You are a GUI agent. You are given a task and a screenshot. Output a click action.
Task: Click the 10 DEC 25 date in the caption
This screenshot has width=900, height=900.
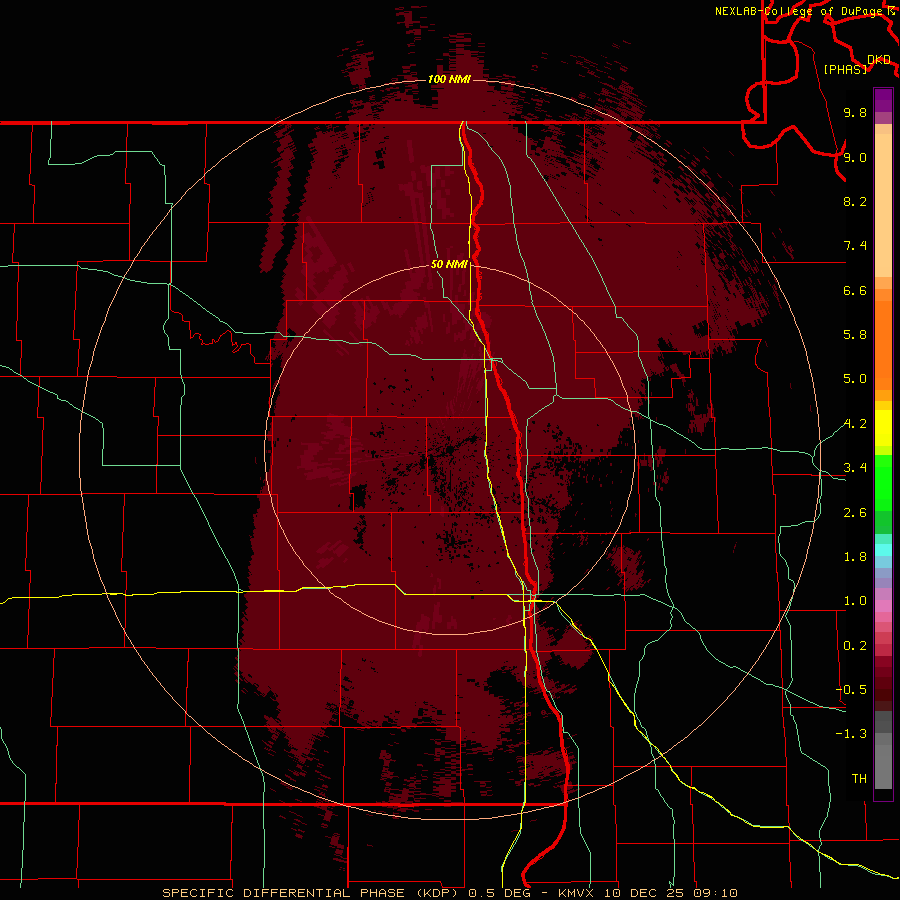click(643, 893)
